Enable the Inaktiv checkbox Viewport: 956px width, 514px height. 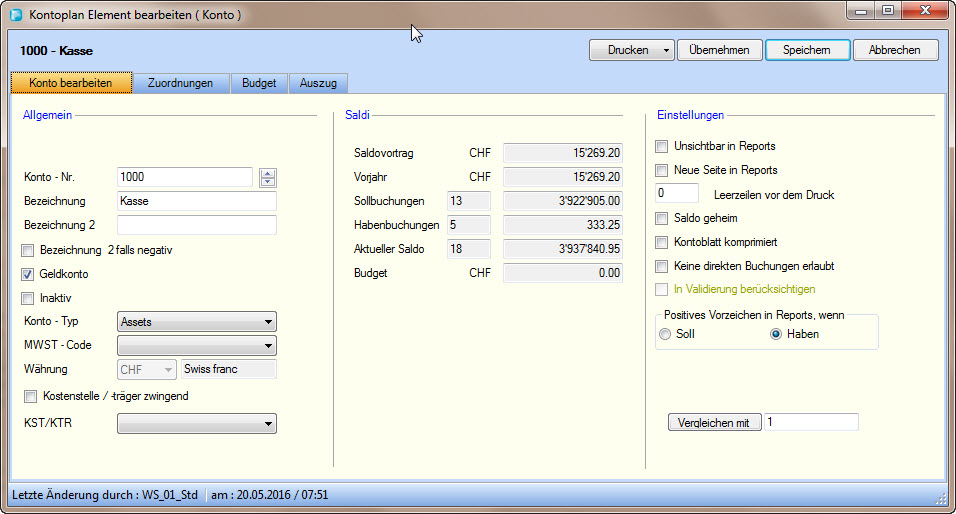29,298
